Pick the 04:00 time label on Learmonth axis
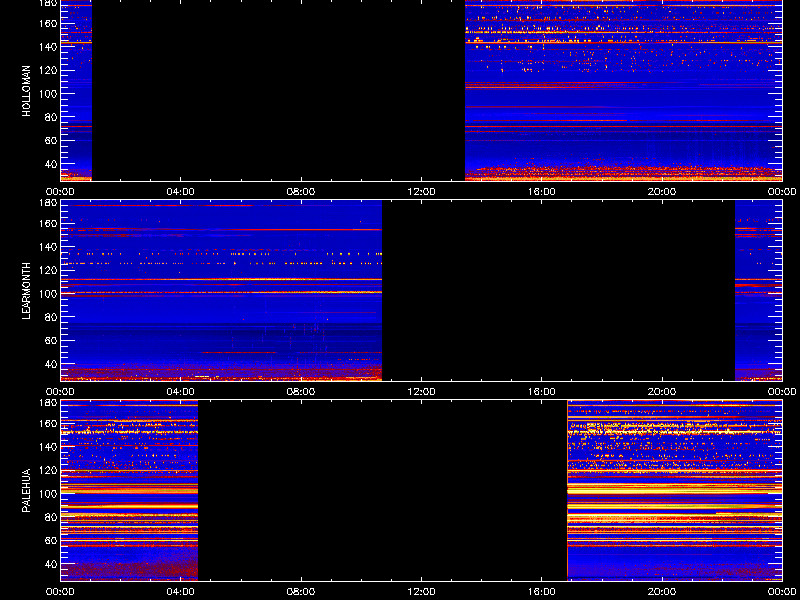 (x=181, y=392)
